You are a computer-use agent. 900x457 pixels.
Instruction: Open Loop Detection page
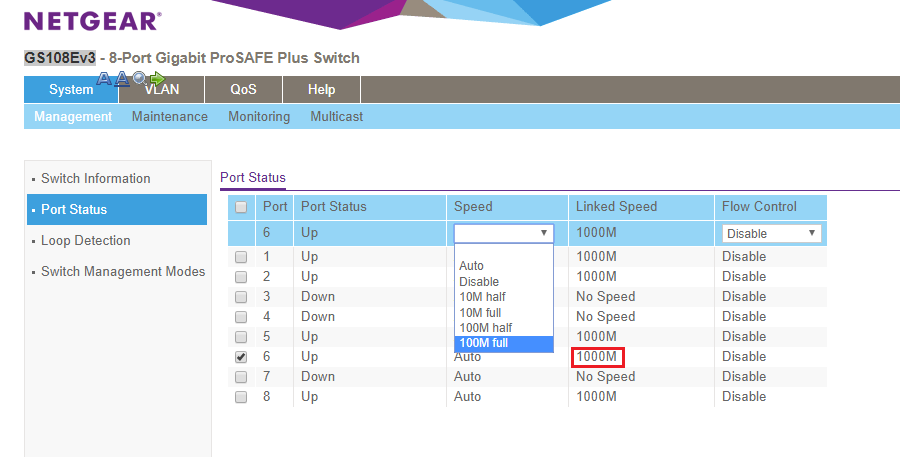(86, 240)
